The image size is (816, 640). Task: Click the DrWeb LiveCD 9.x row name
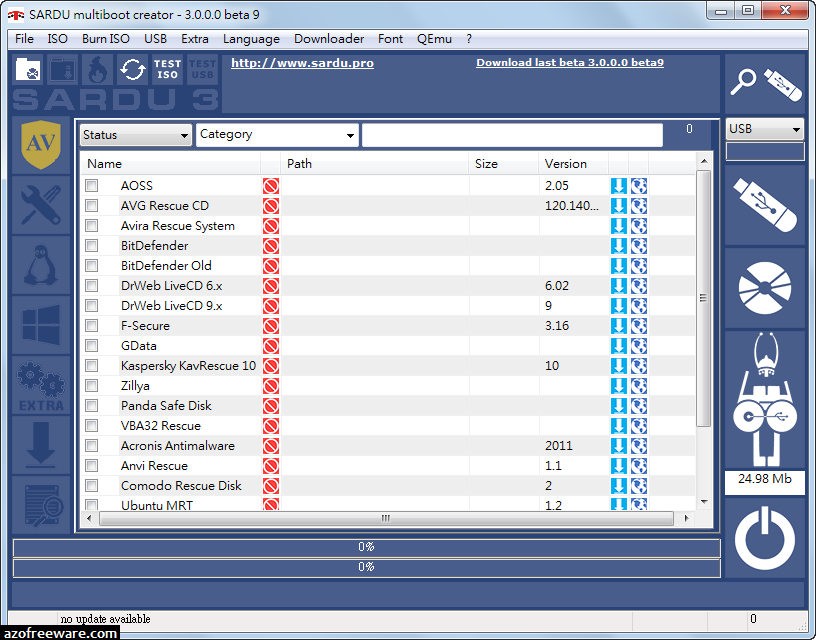(171, 305)
